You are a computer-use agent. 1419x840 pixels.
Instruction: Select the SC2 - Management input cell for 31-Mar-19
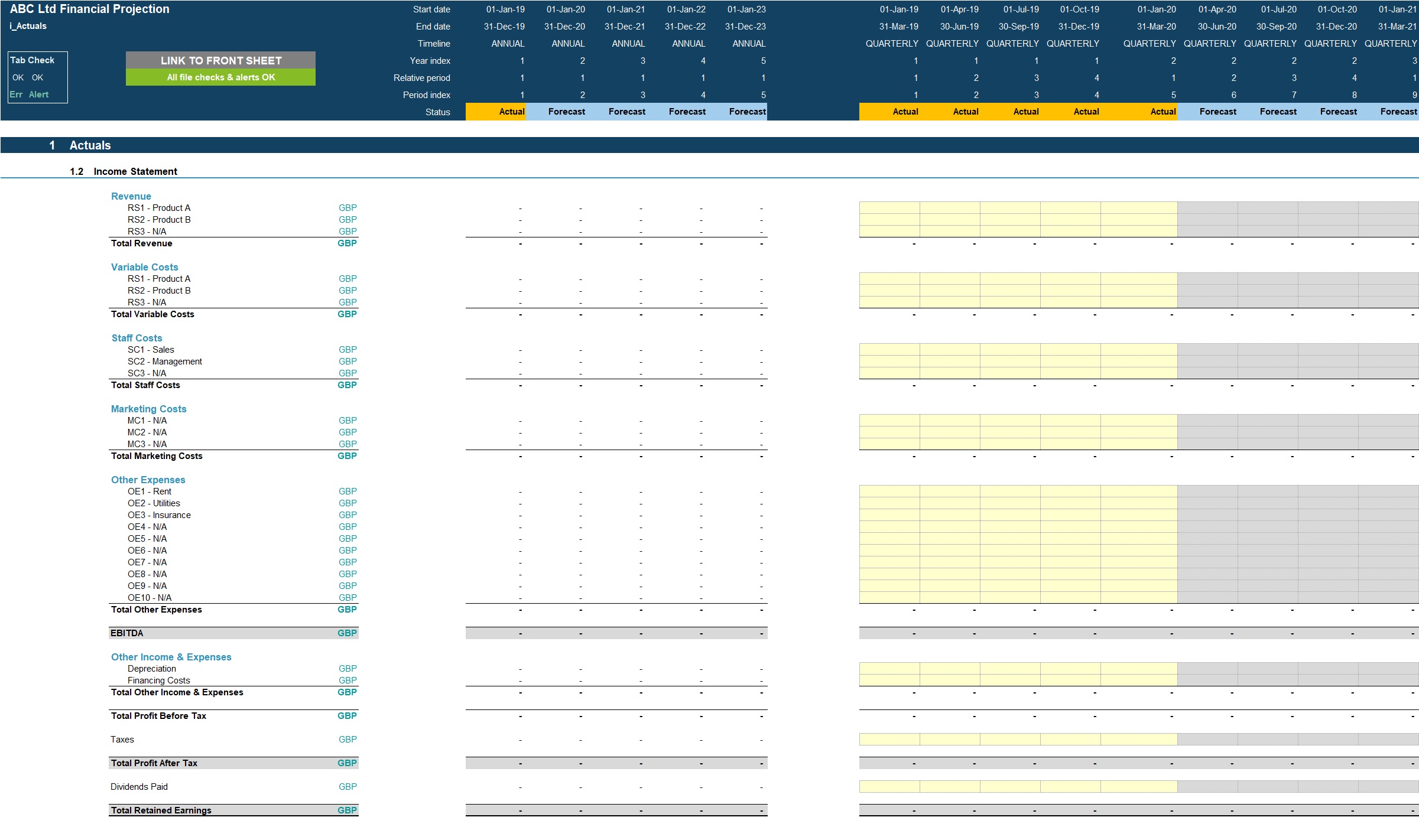(889, 362)
